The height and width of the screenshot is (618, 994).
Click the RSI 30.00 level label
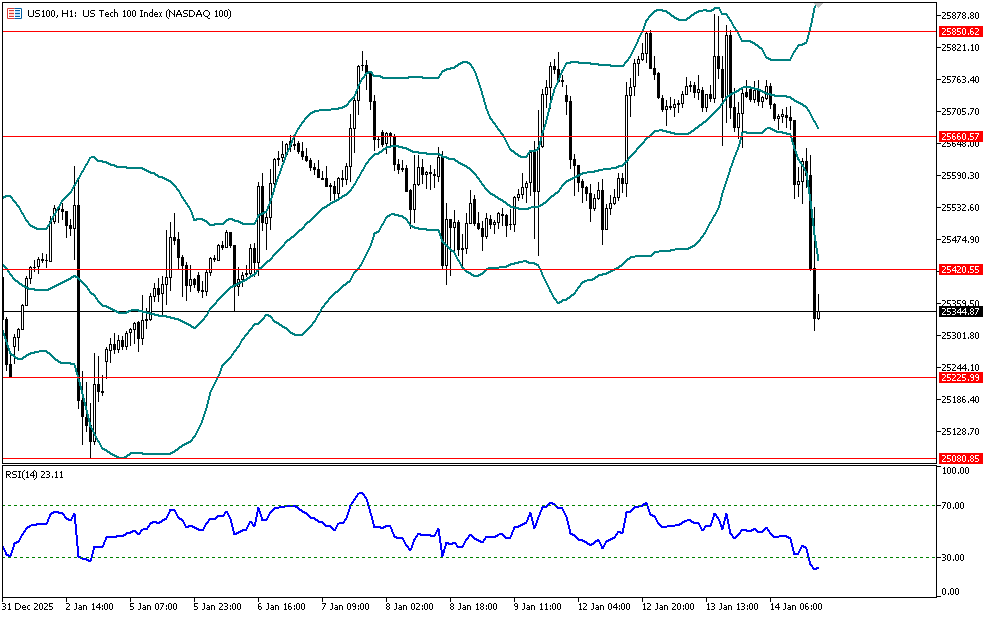(952, 558)
